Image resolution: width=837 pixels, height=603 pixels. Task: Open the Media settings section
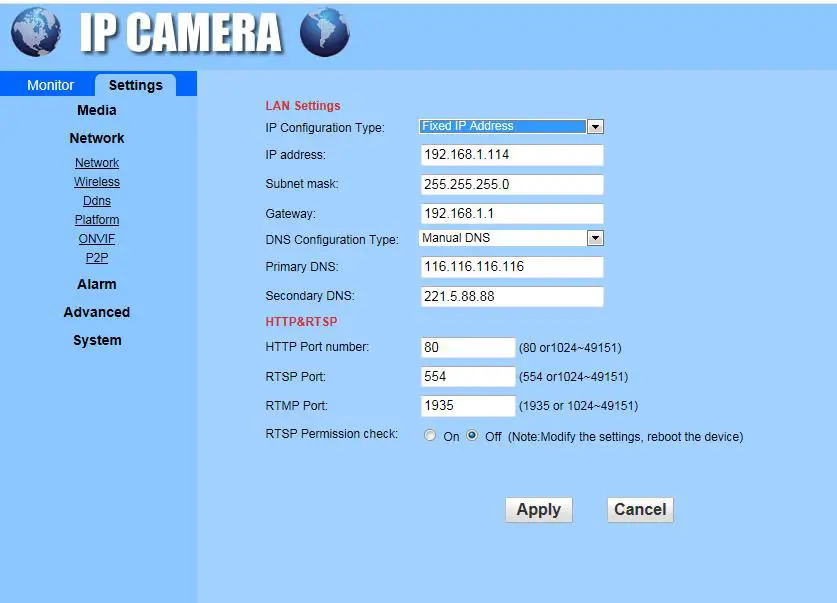tap(96, 110)
